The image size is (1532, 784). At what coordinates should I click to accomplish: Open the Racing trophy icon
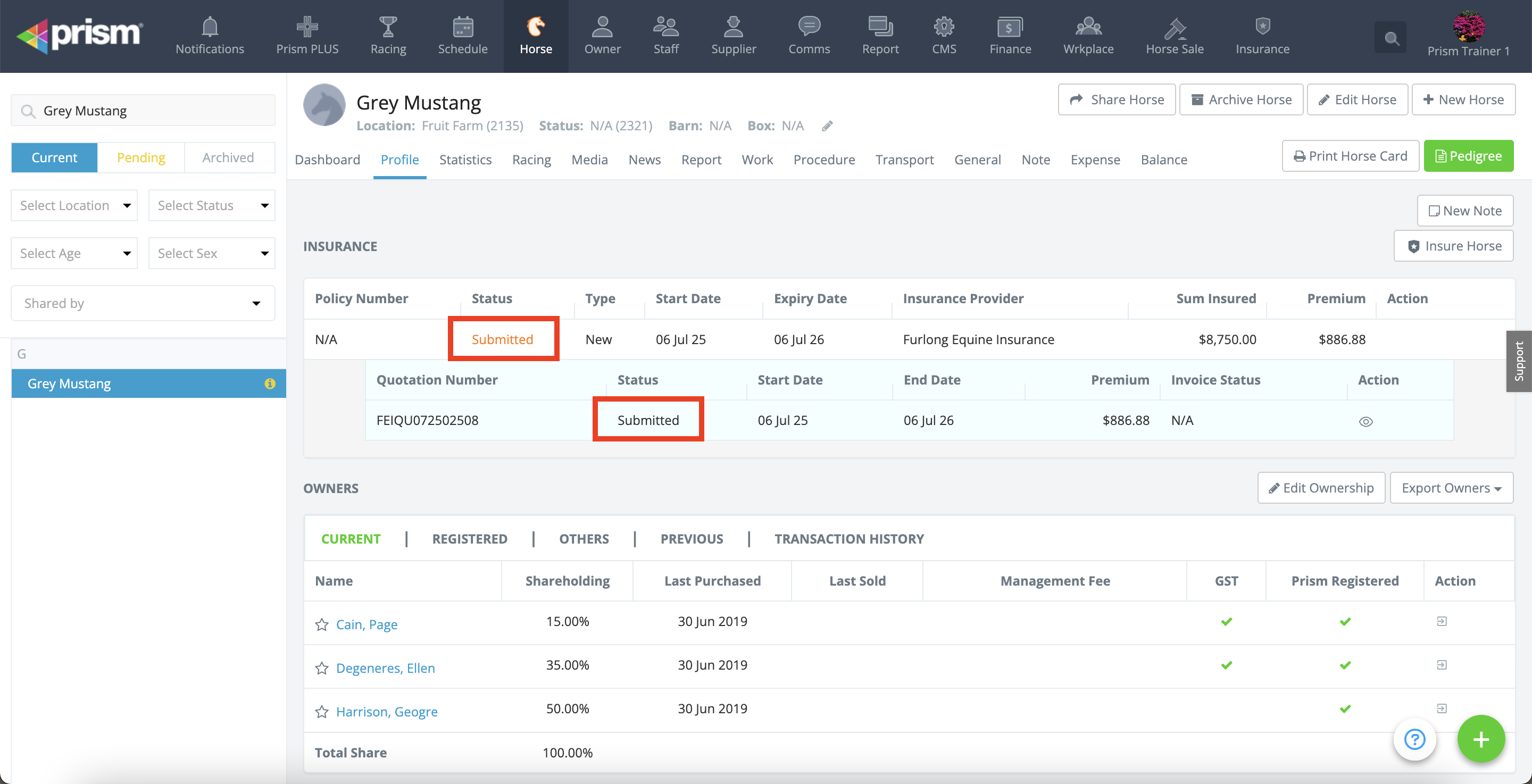(x=388, y=27)
